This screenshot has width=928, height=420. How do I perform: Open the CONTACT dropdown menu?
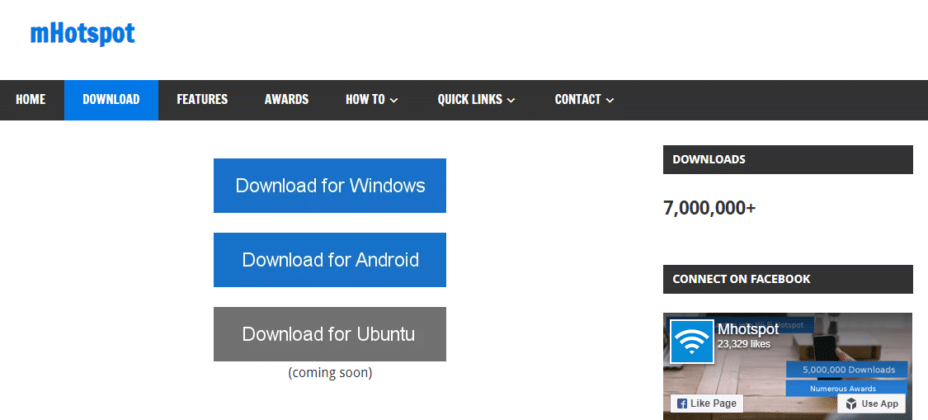pos(584,100)
